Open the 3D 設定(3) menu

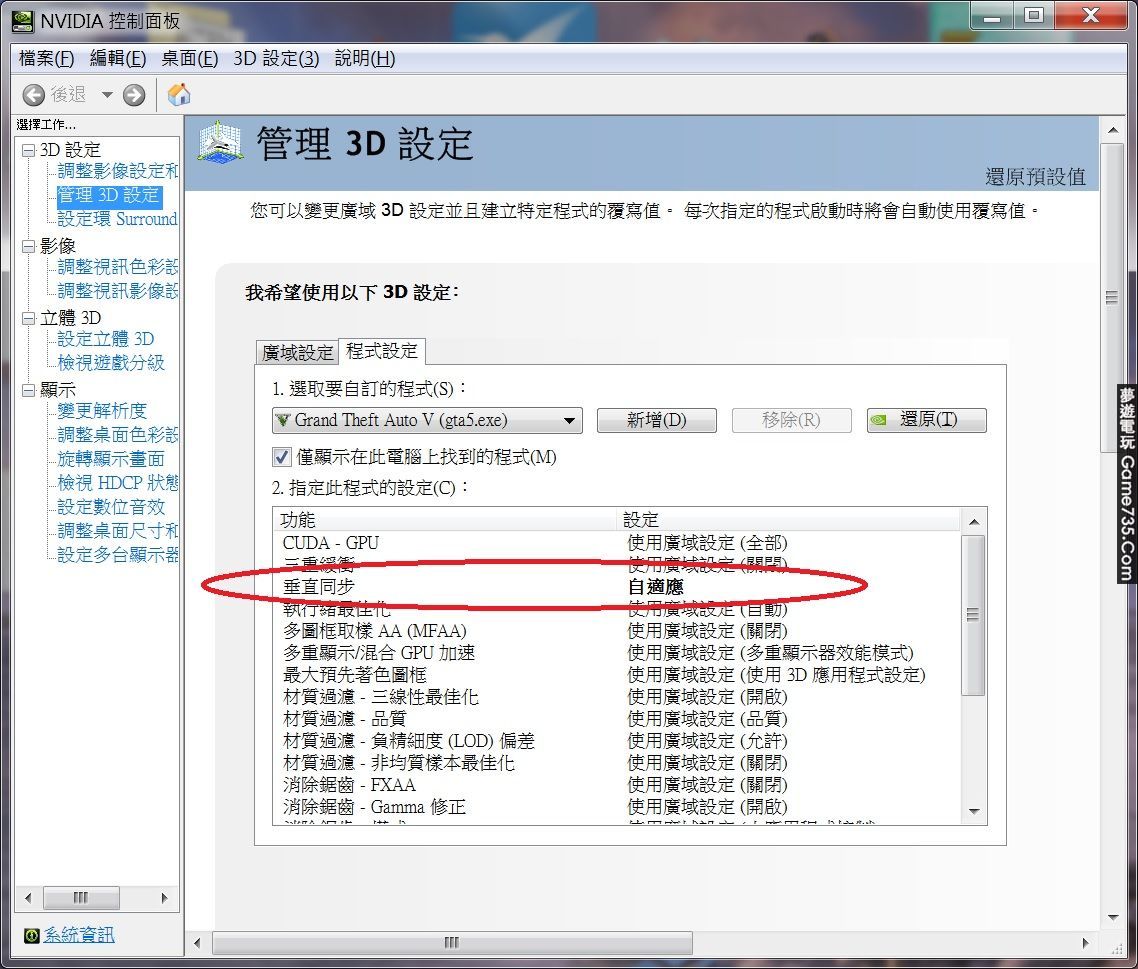[276, 59]
